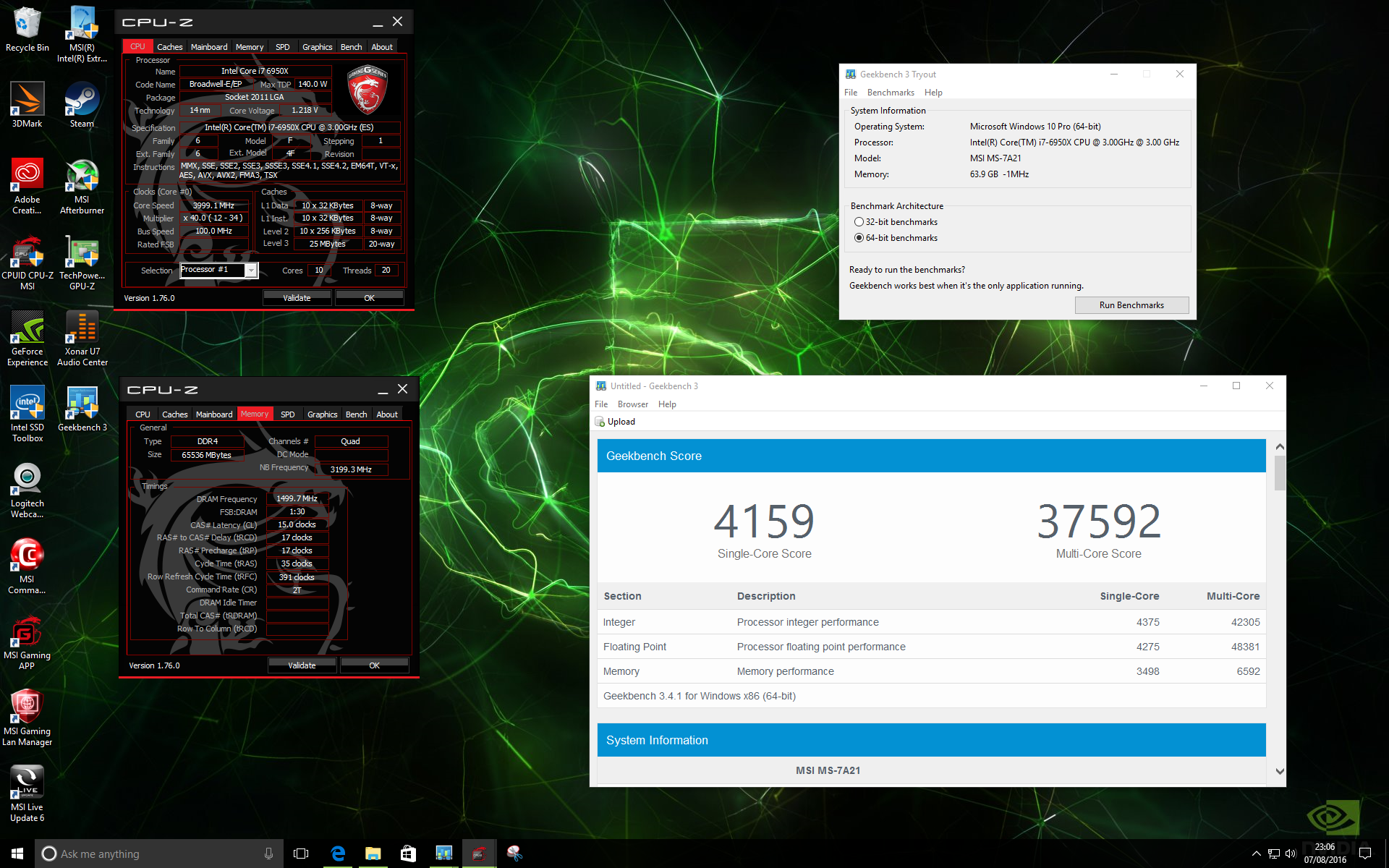The width and height of the screenshot is (1389, 868).
Task: Click the Cortana microphone icon
Action: click(268, 854)
